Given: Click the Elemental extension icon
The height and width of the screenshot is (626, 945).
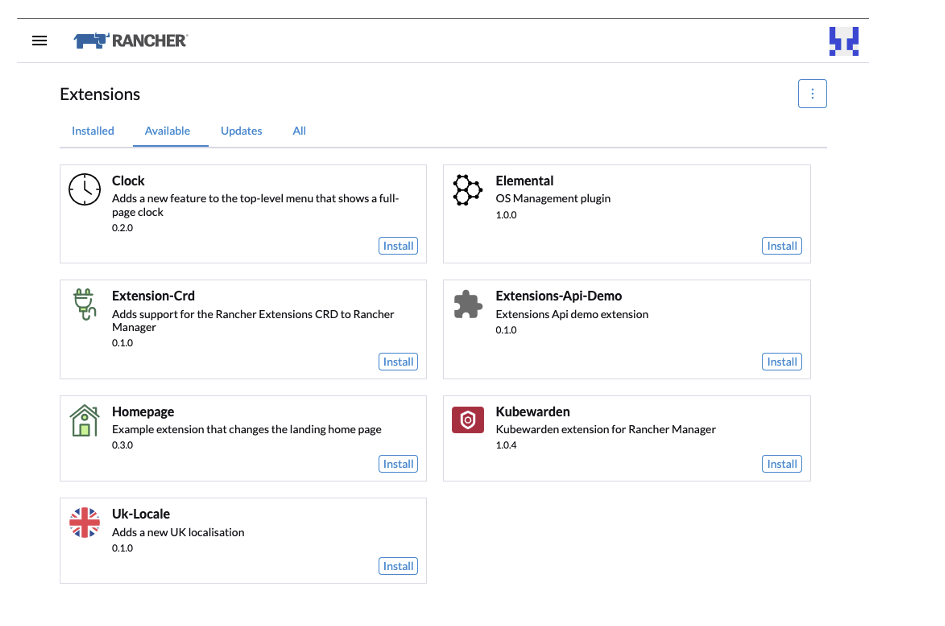Looking at the screenshot, I should point(467,189).
